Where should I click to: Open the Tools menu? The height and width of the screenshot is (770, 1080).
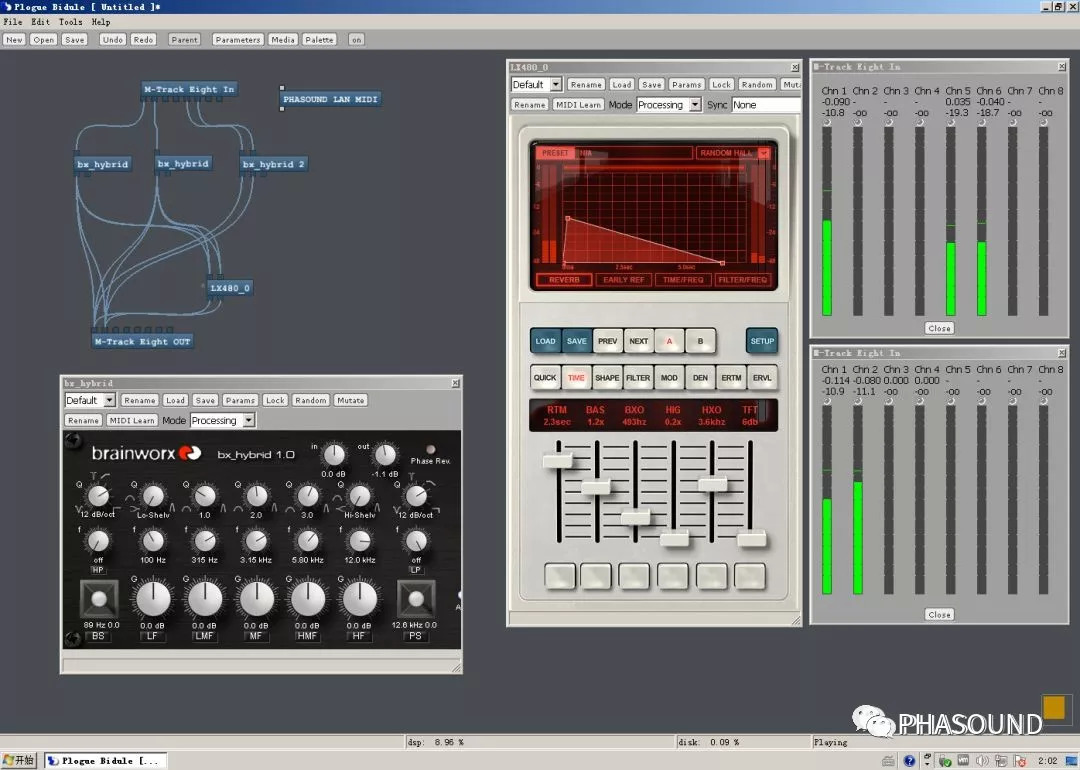(x=70, y=22)
